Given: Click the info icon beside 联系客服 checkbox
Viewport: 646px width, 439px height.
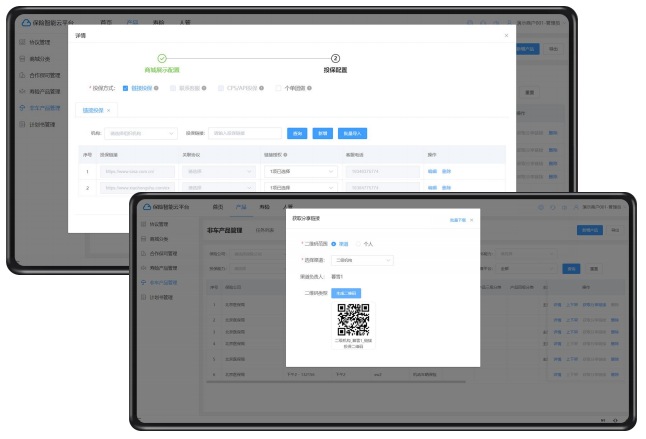Looking at the screenshot, I should click(x=204, y=88).
